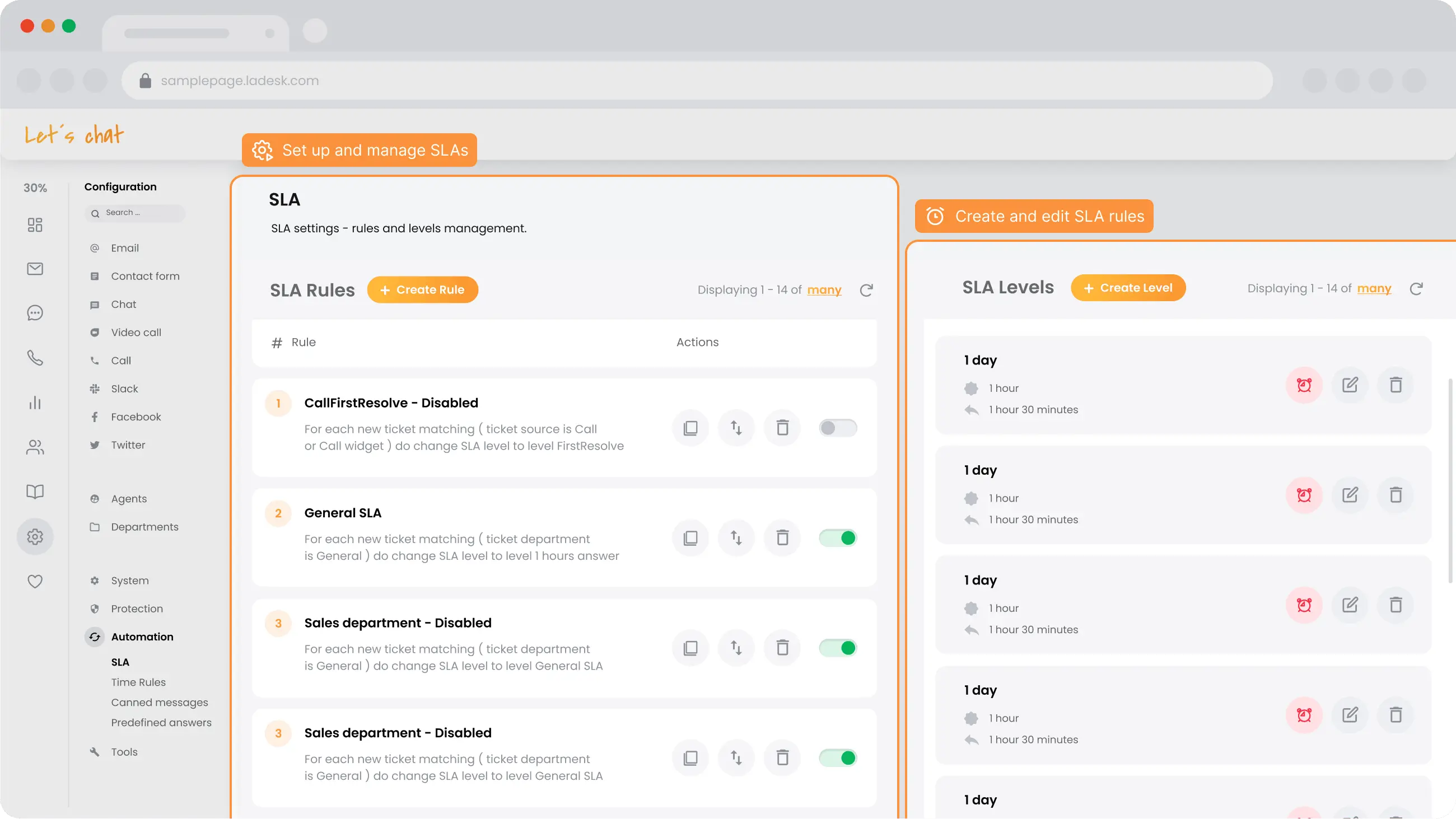This screenshot has height=819, width=1456.
Task: Click the 30% progress indicator
Action: click(35, 188)
